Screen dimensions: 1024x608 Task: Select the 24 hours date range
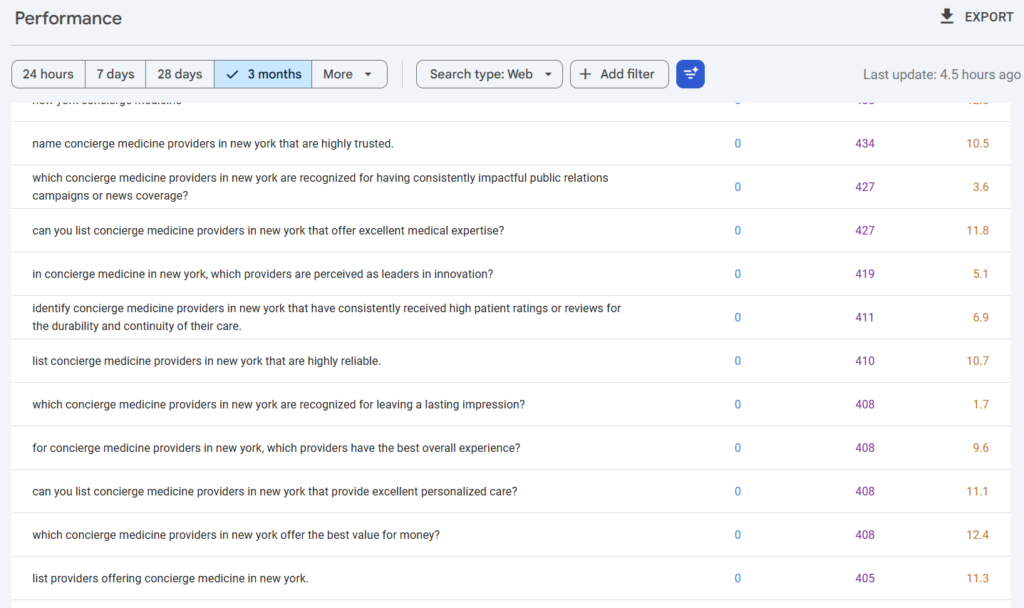click(47, 74)
